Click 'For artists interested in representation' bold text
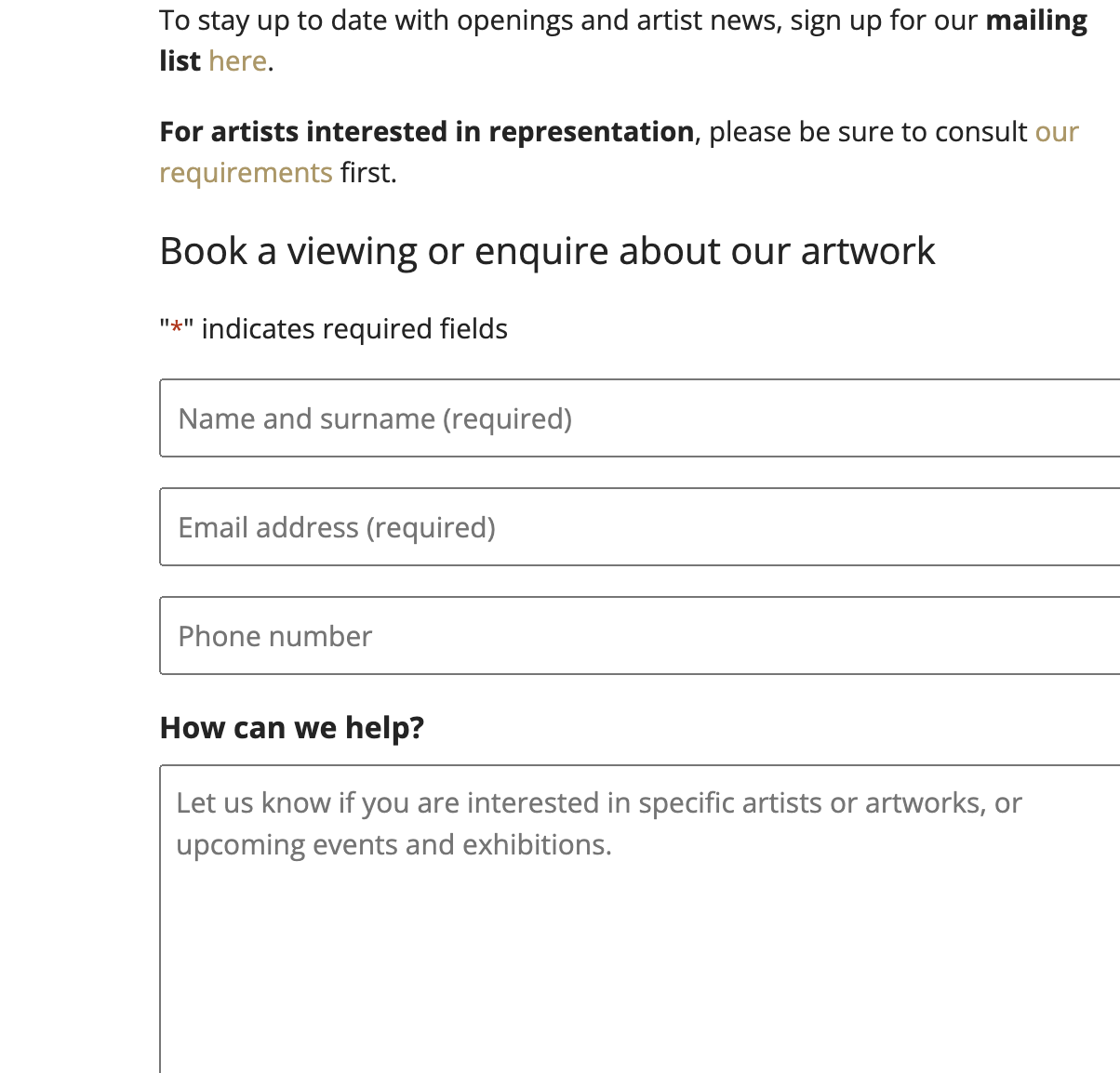1120x1073 pixels. point(426,132)
